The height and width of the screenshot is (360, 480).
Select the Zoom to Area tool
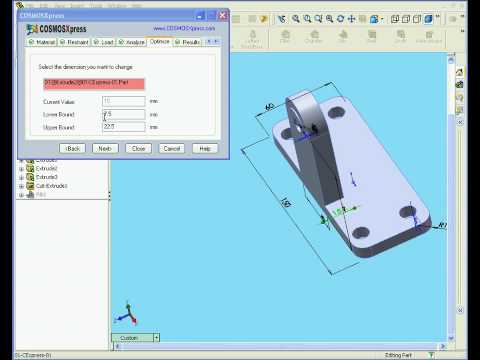307,19
